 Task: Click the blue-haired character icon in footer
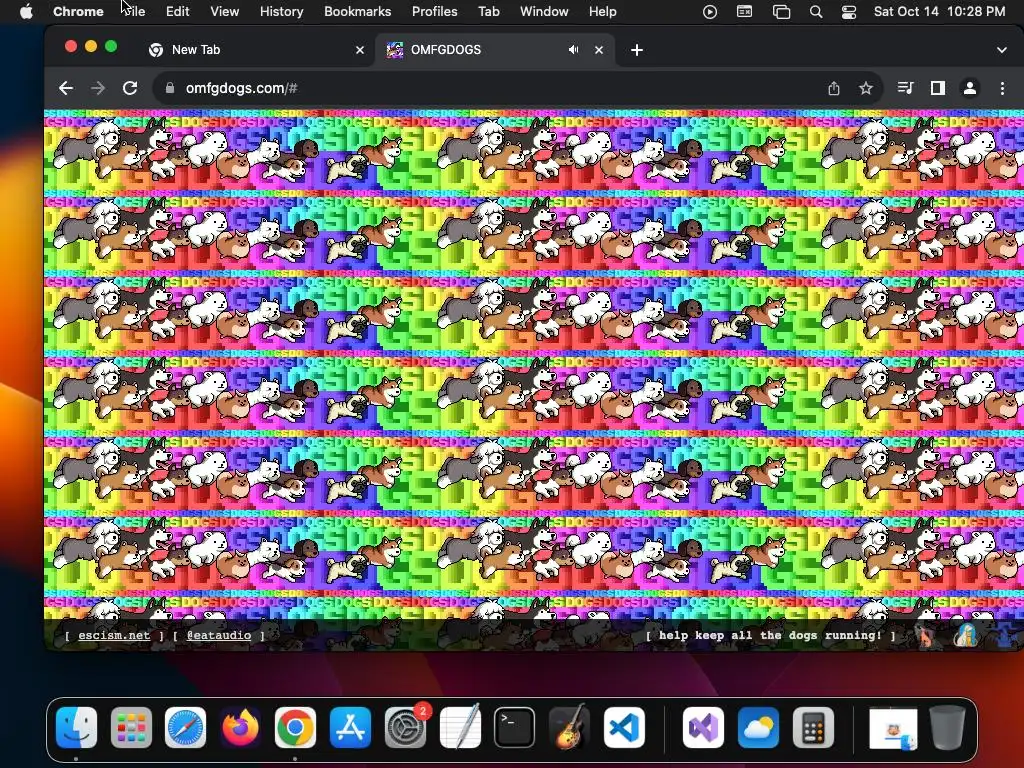point(966,635)
